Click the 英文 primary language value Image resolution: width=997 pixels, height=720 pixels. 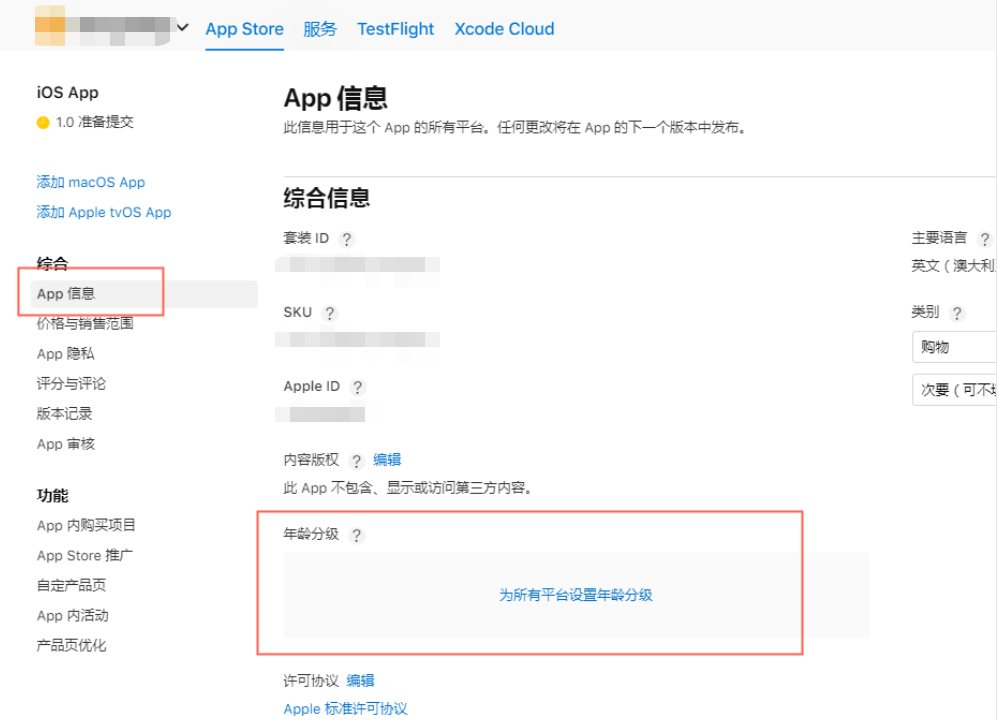[x=954, y=266]
